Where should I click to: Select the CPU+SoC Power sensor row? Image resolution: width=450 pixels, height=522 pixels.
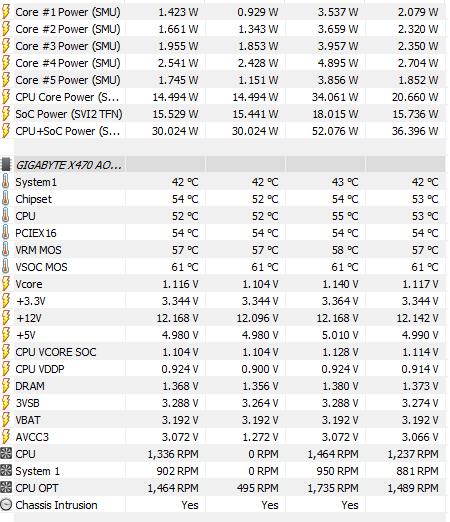pyautogui.click(x=223, y=131)
